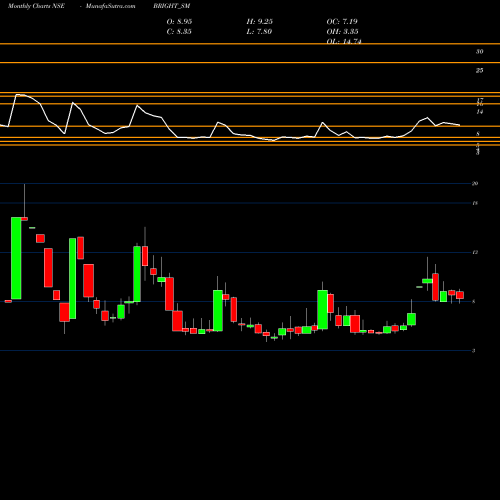
Task: Click the "25" axis label
Action: pos(479,71)
